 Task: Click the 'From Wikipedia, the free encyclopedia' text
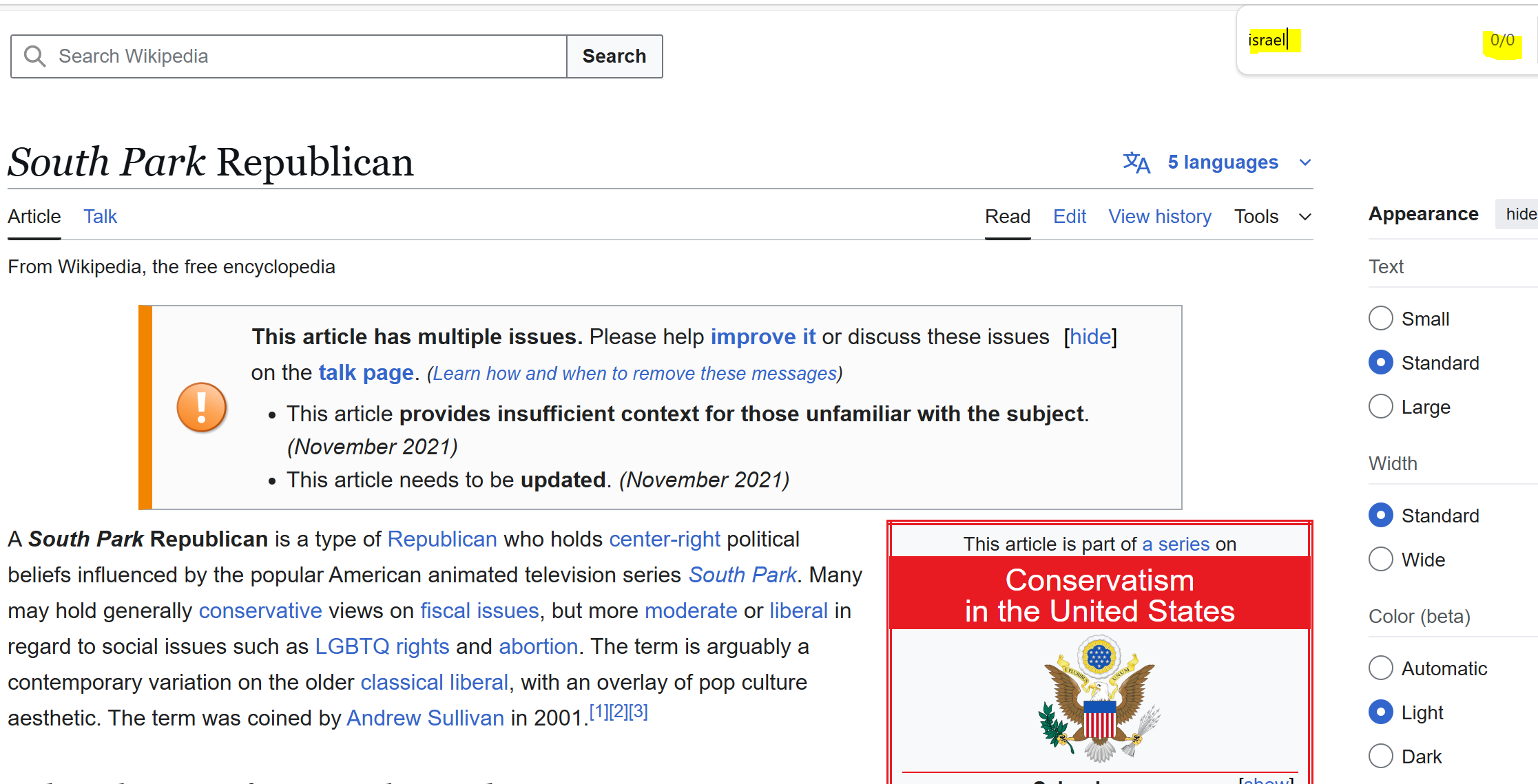click(x=172, y=266)
